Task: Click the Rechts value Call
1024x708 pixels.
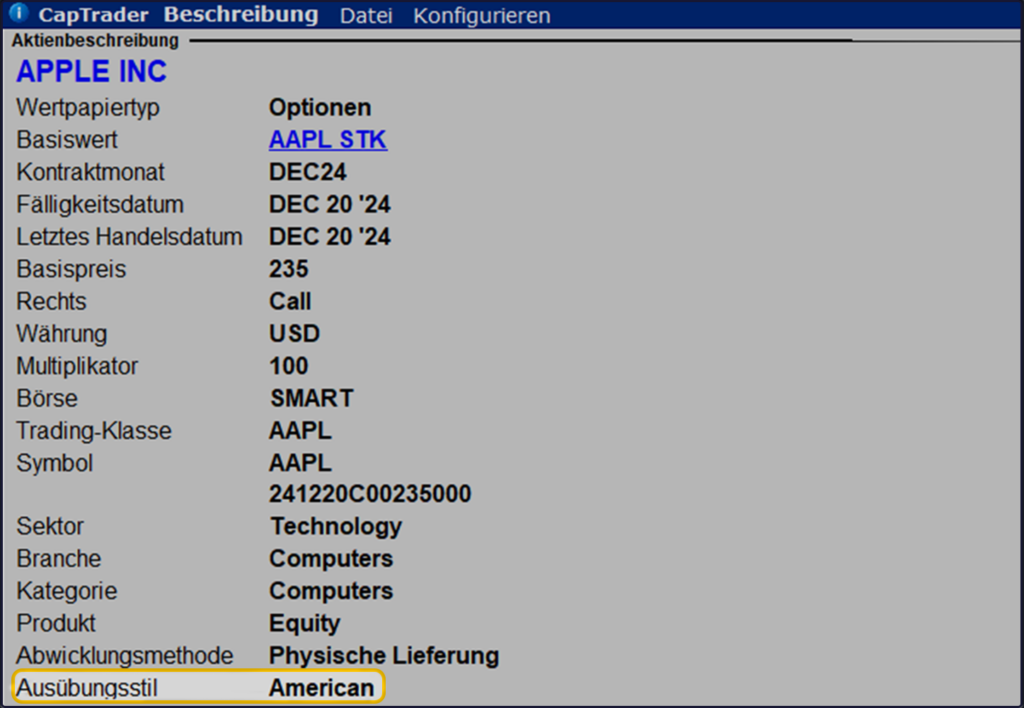Action: click(x=290, y=301)
